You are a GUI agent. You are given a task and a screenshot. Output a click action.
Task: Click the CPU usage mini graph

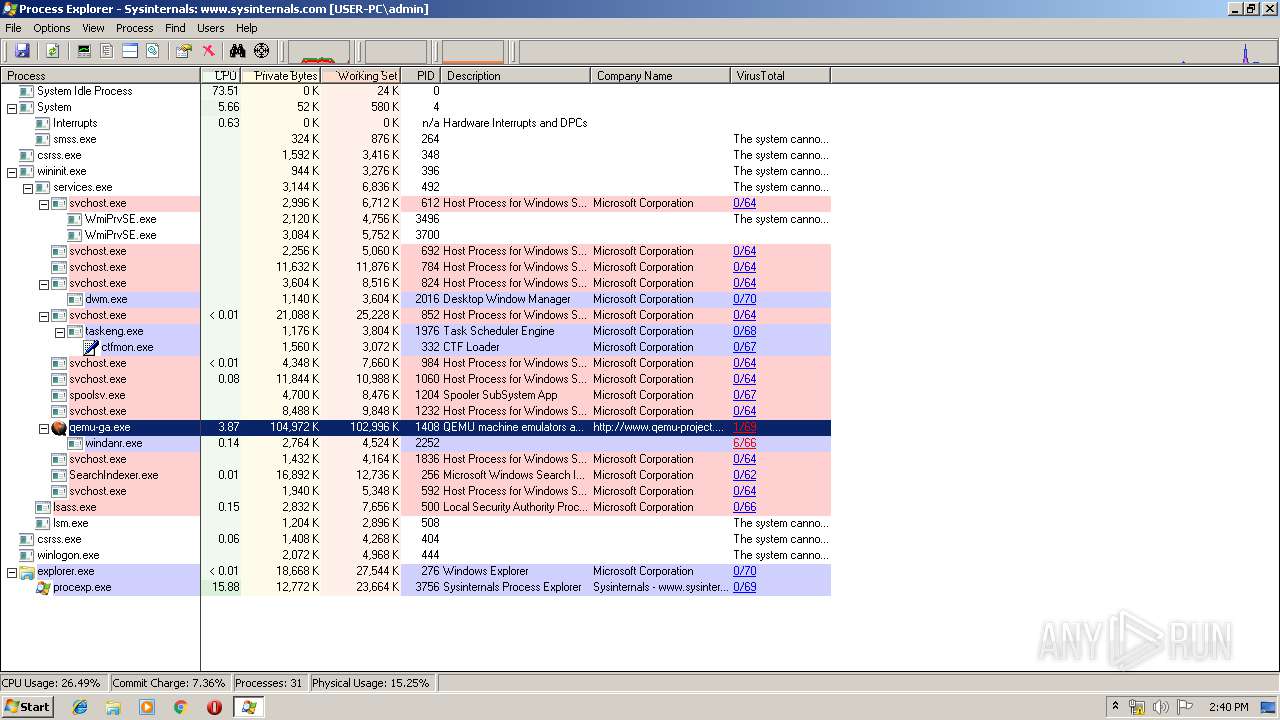click(x=318, y=51)
